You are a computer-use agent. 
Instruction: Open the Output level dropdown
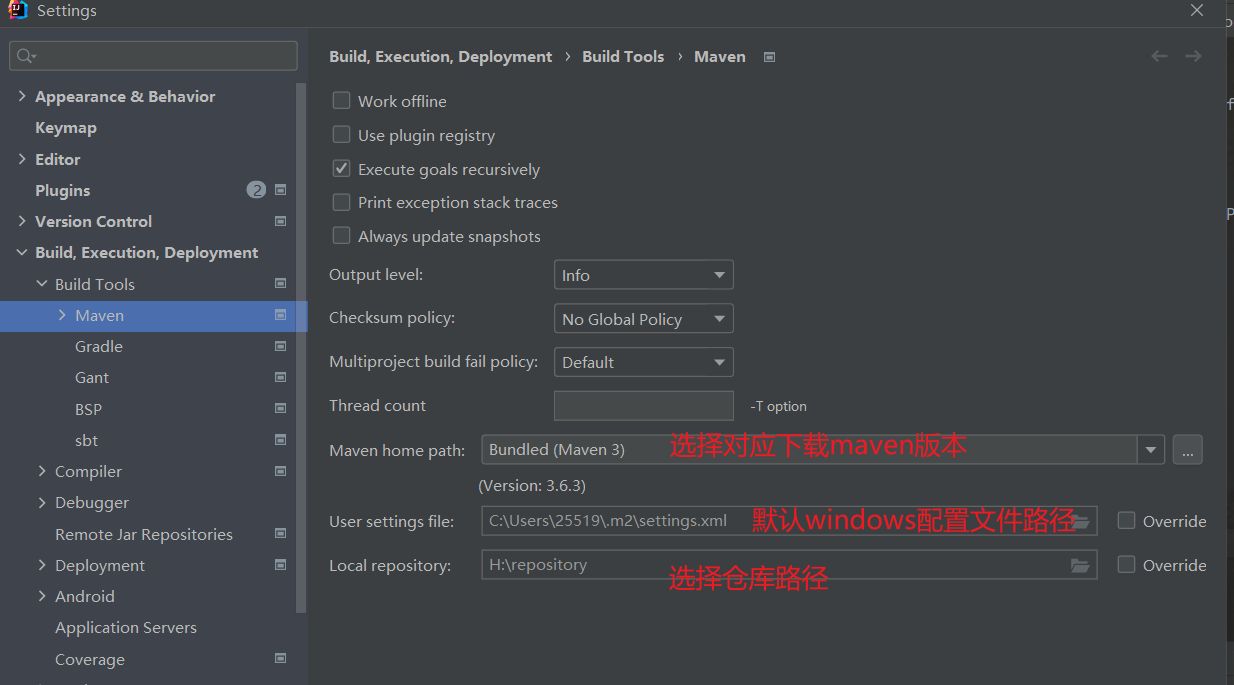tap(644, 275)
